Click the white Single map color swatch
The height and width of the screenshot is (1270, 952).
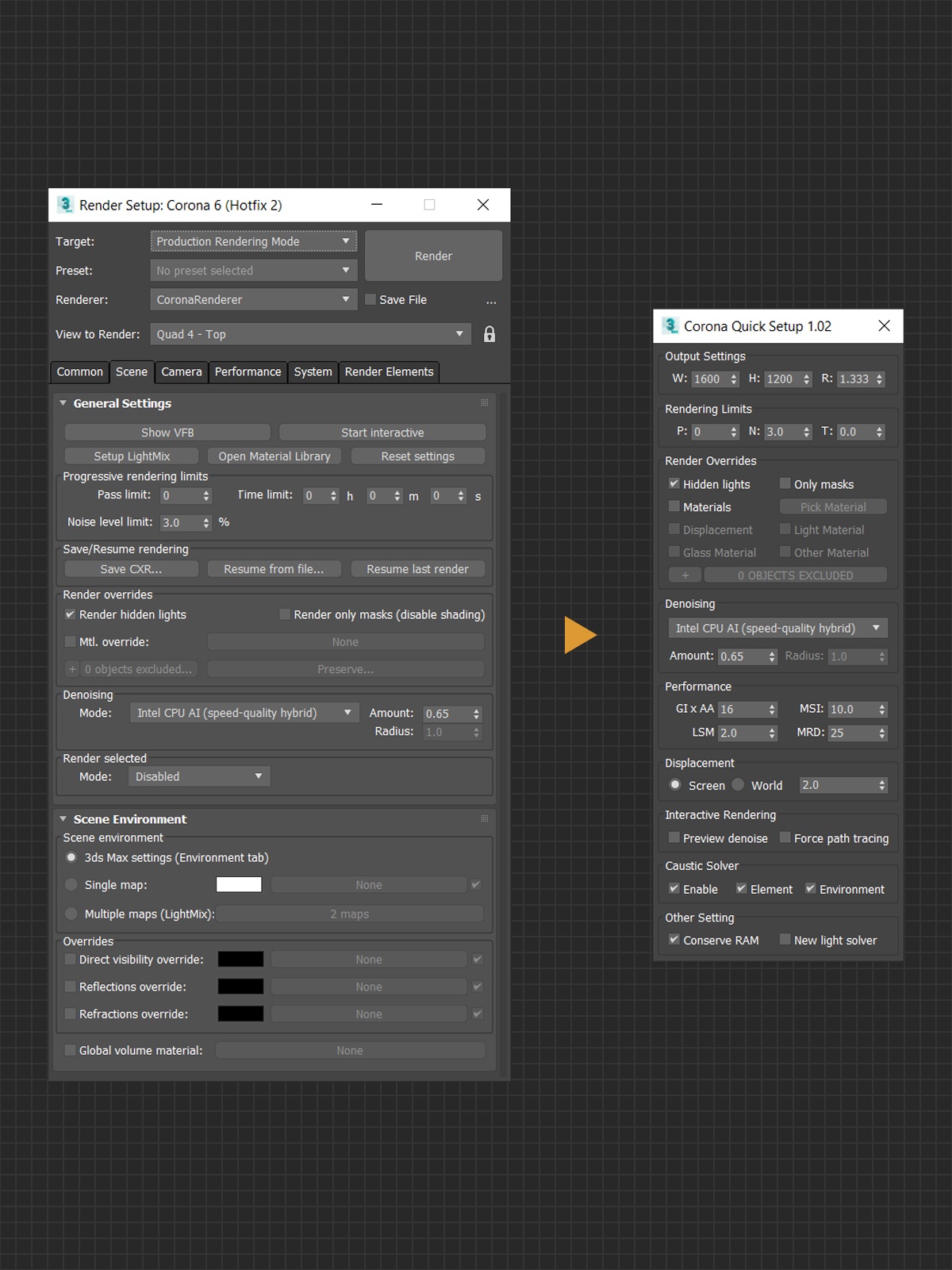[239, 884]
